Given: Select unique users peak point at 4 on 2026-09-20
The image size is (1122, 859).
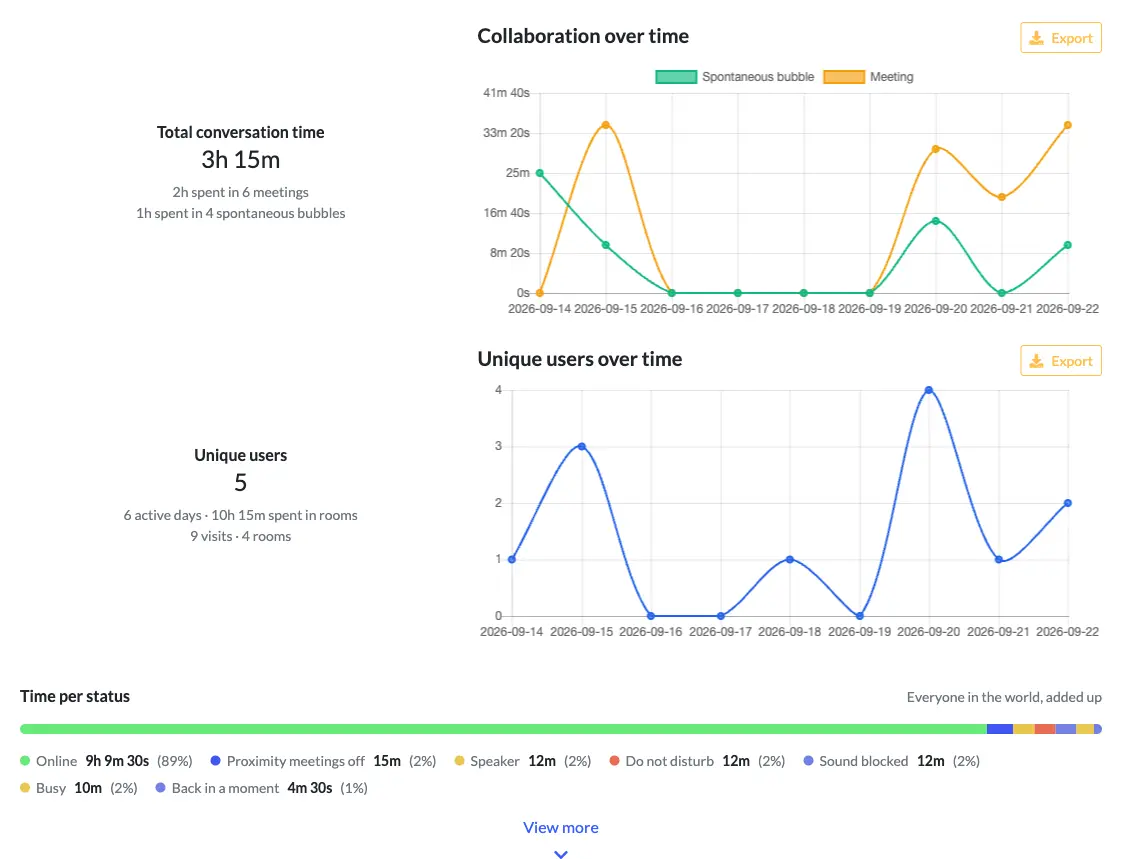Looking at the screenshot, I should [x=929, y=390].
